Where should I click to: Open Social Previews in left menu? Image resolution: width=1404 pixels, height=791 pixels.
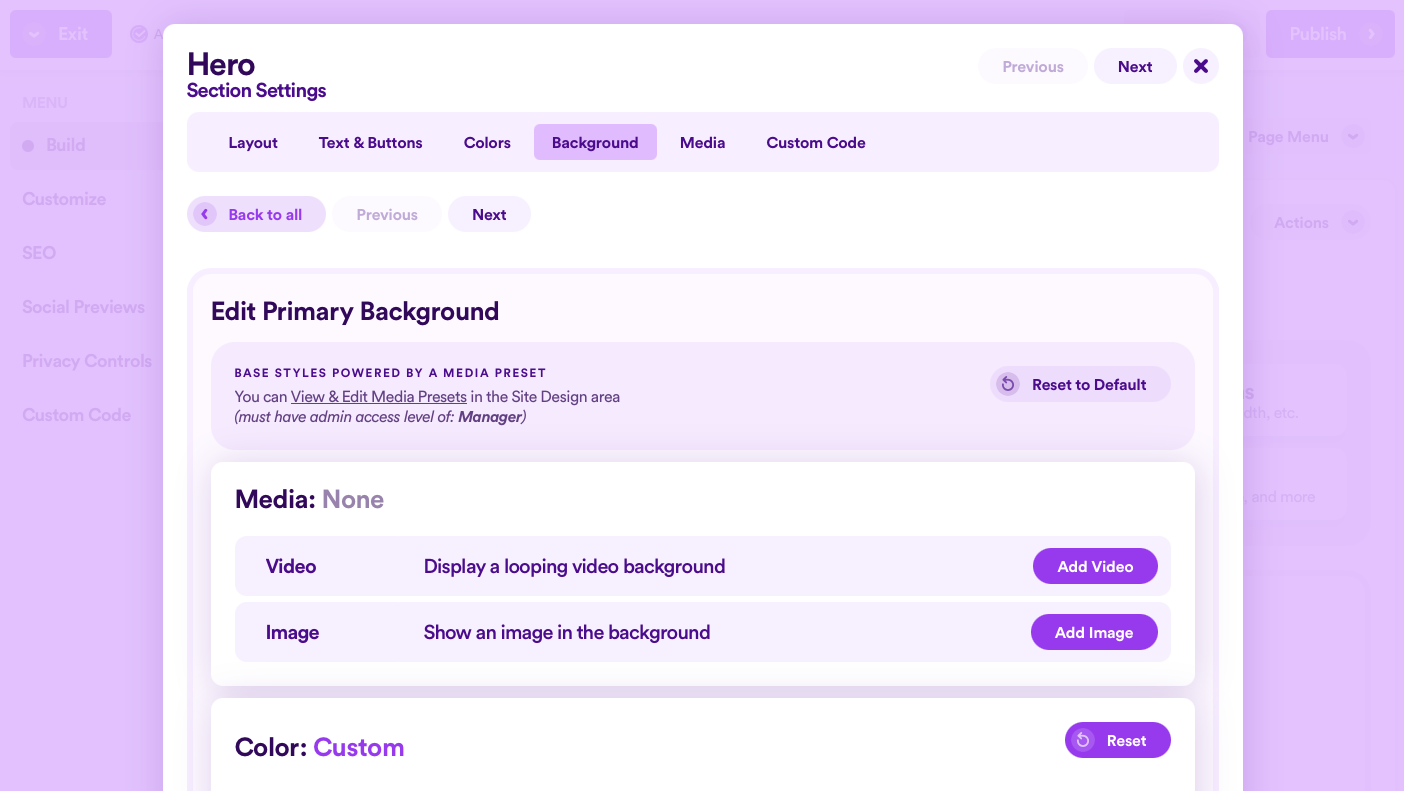tap(83, 307)
